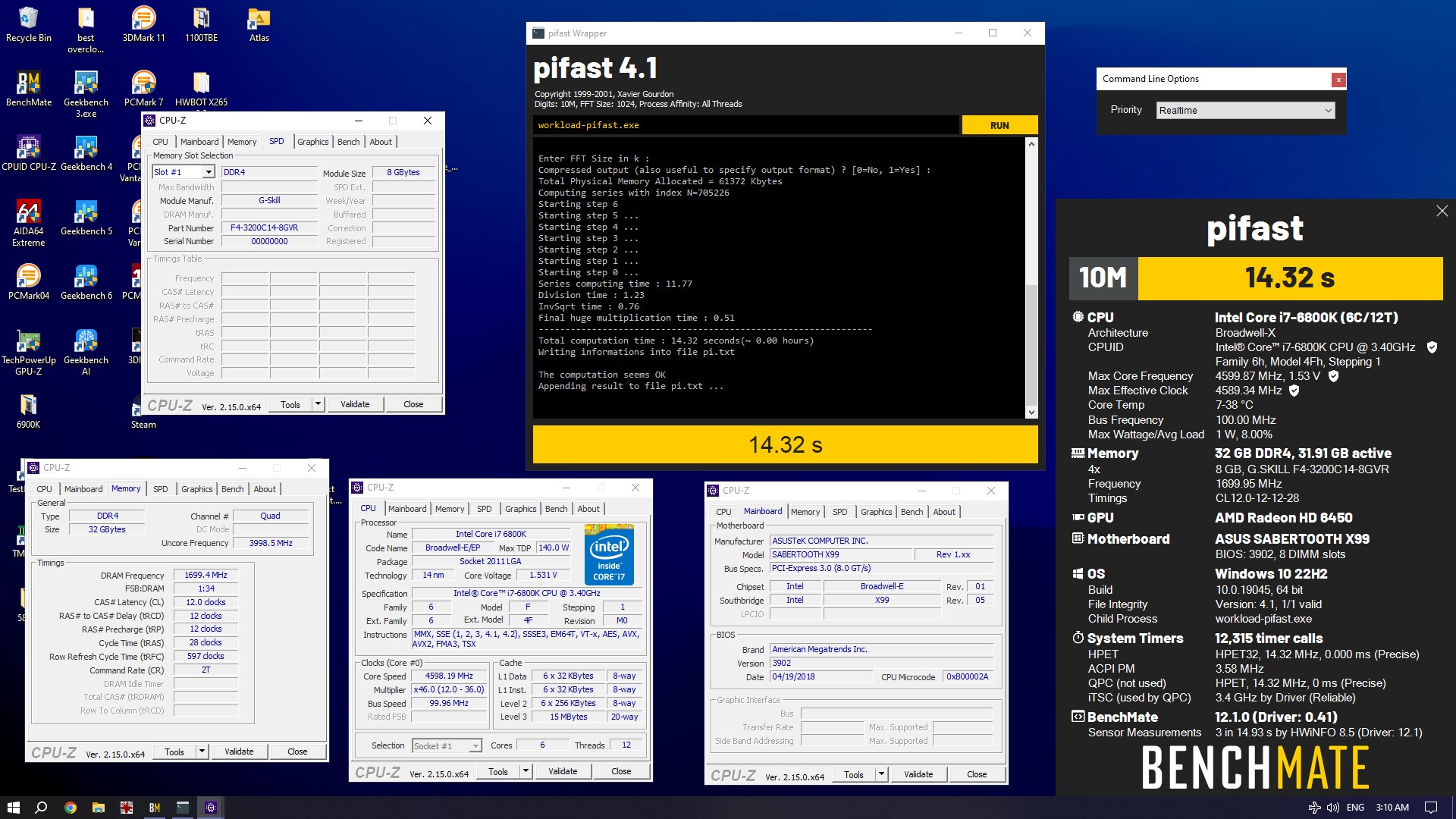Open Geekbench AI desktop icon

tap(86, 352)
